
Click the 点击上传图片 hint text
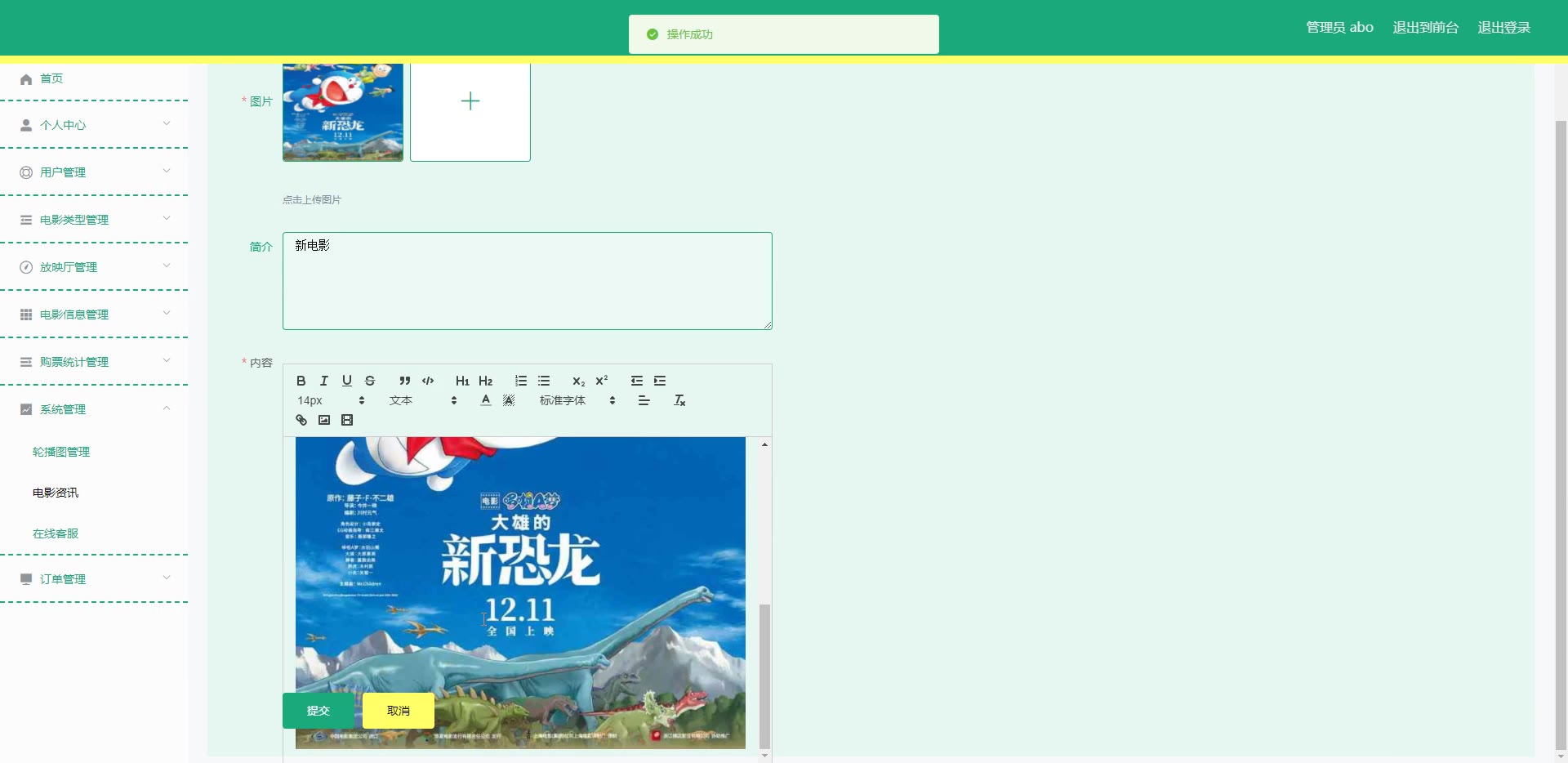312,200
